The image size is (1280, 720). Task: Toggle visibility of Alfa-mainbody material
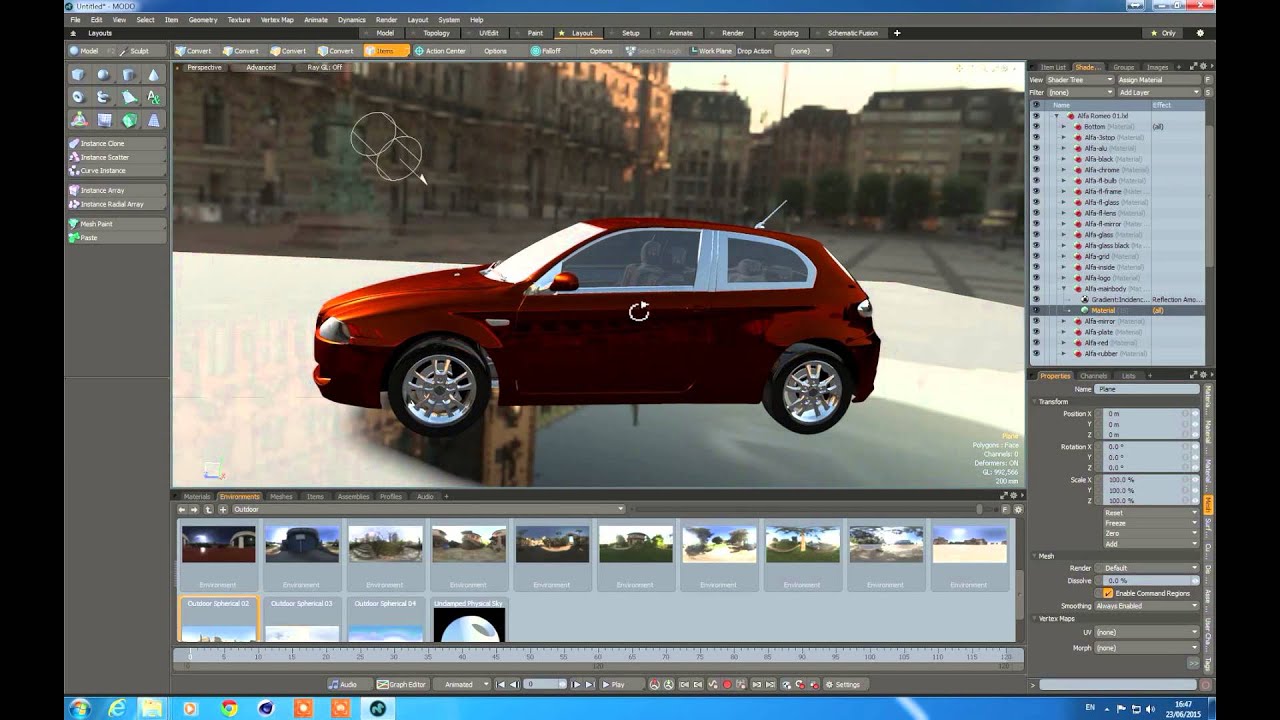(1035, 289)
